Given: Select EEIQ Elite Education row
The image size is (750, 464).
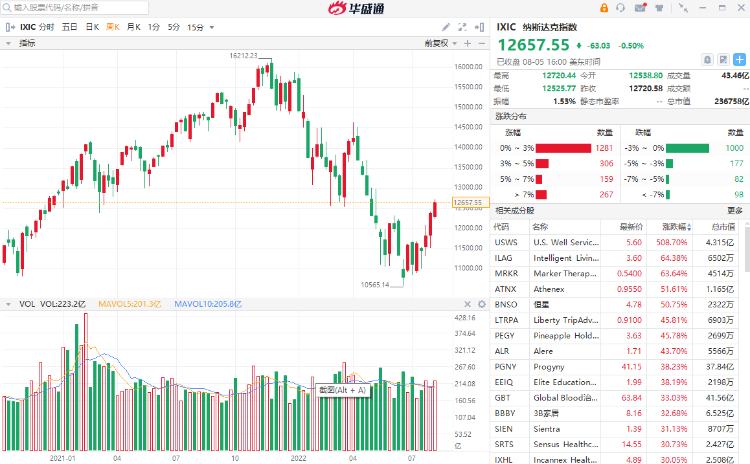Looking at the screenshot, I should 615,382.
